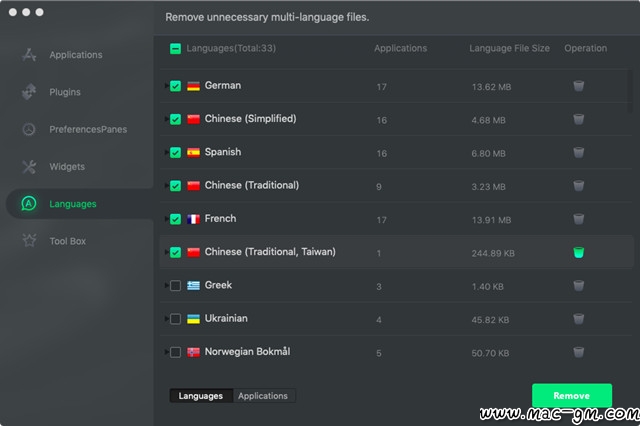Click trash icon in Ukrainian row

click(578, 319)
